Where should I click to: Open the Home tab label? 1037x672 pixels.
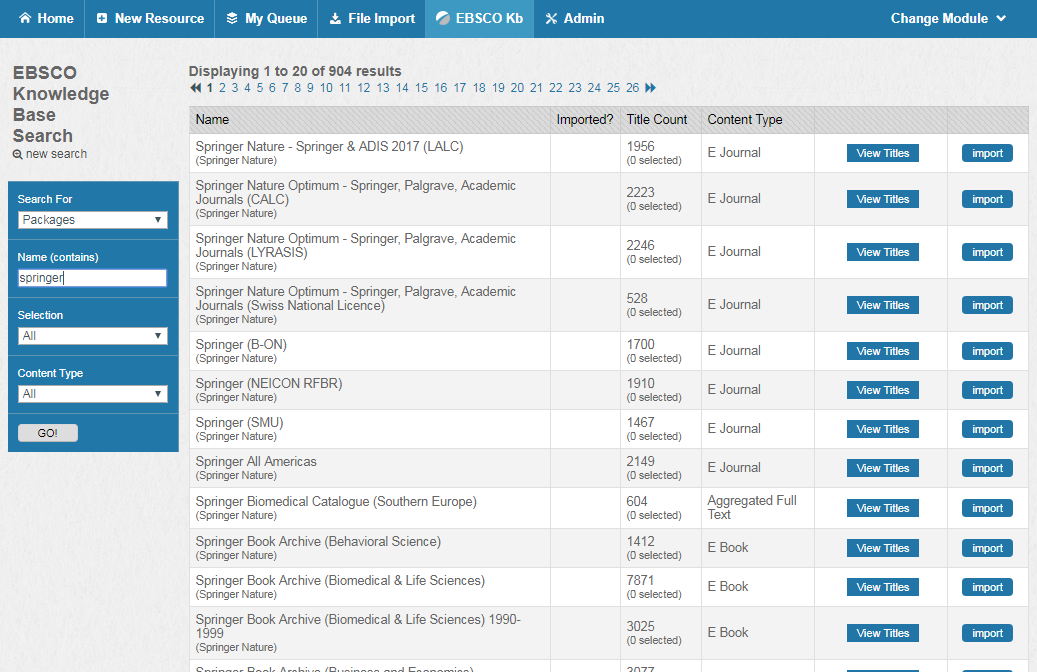point(56,19)
